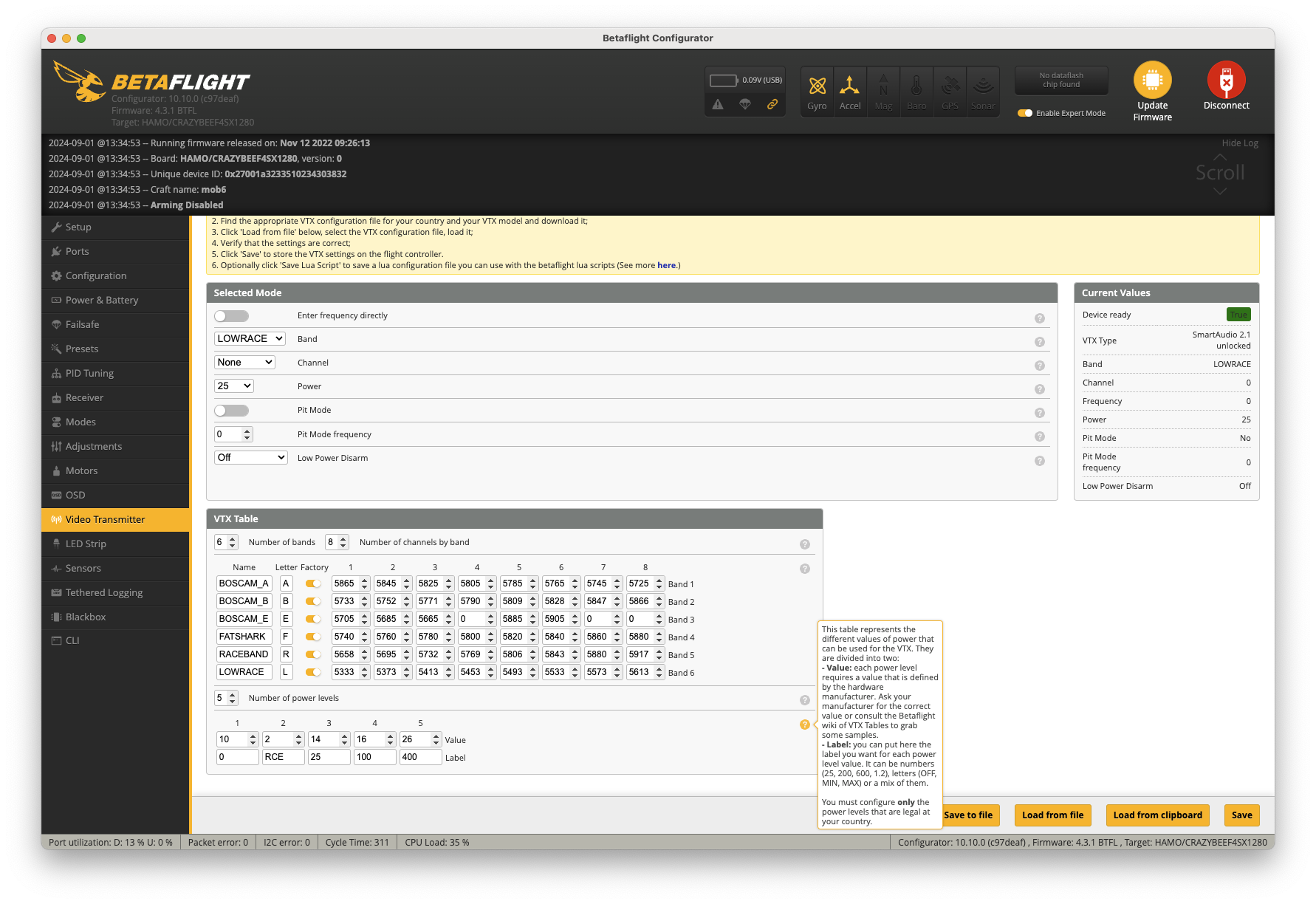The height and width of the screenshot is (904, 1316).
Task: Click the link status icon in header
Action: [x=772, y=104]
